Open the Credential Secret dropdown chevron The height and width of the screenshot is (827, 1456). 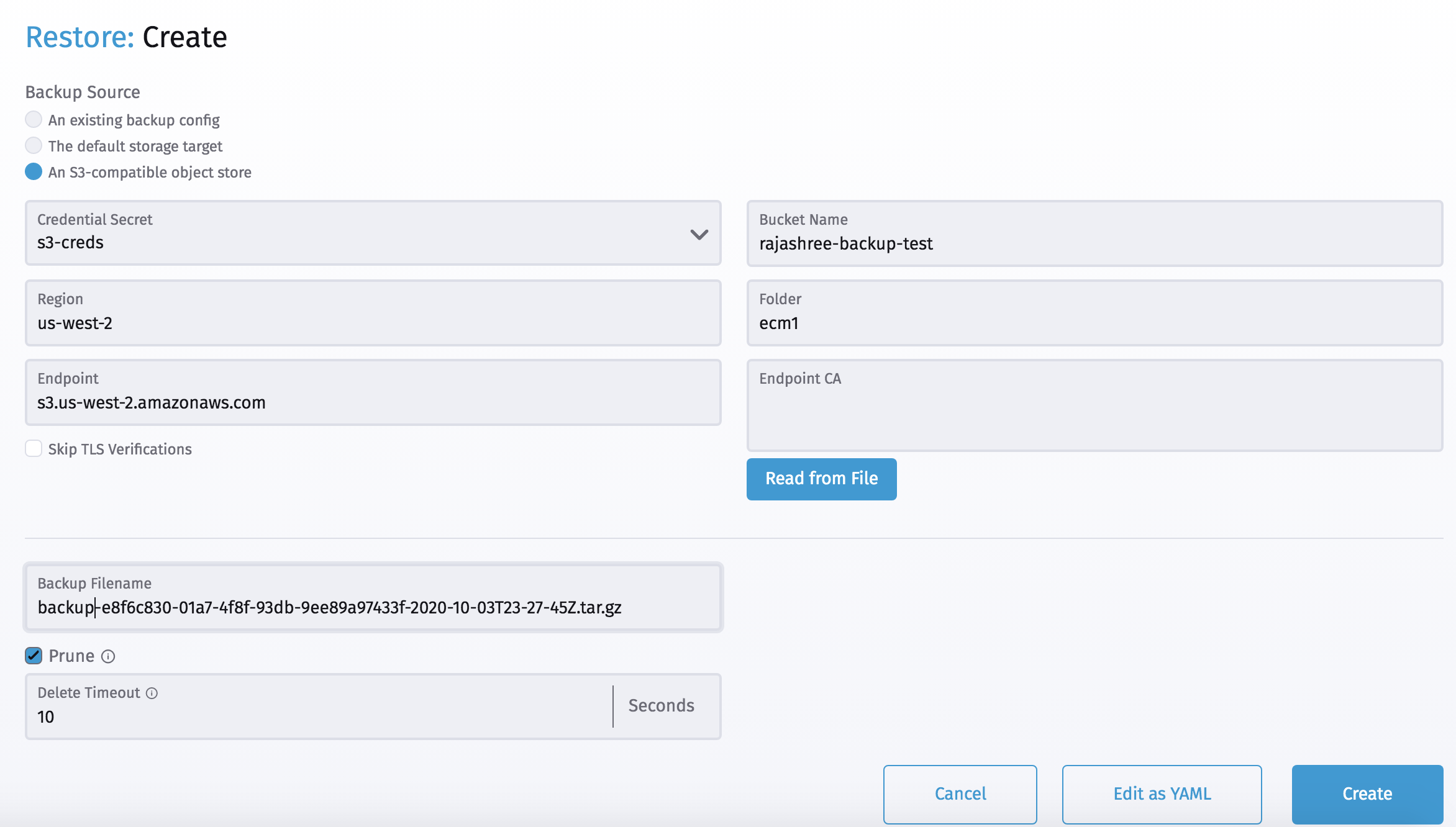tap(699, 234)
